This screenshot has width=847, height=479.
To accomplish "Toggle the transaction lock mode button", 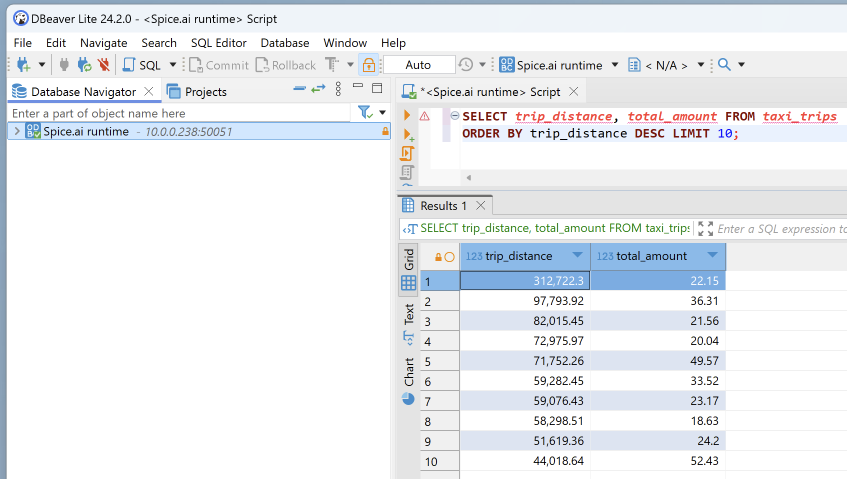I will 369,65.
